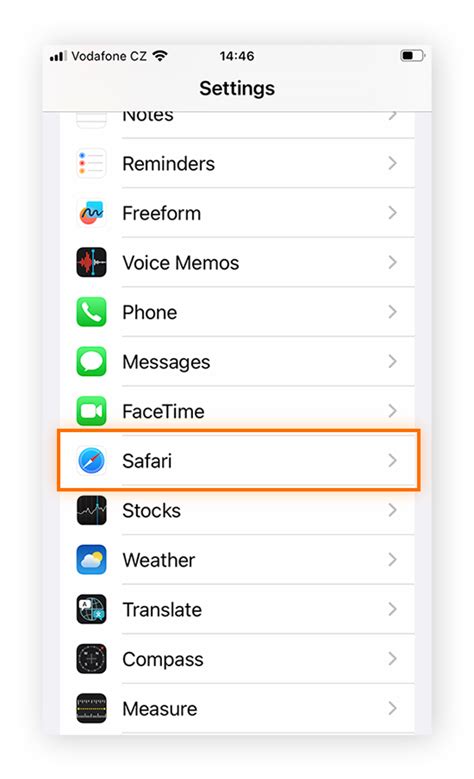The height and width of the screenshot is (779, 474).
Task: Tap the Voice Memos waveform icon
Action: click(91, 262)
